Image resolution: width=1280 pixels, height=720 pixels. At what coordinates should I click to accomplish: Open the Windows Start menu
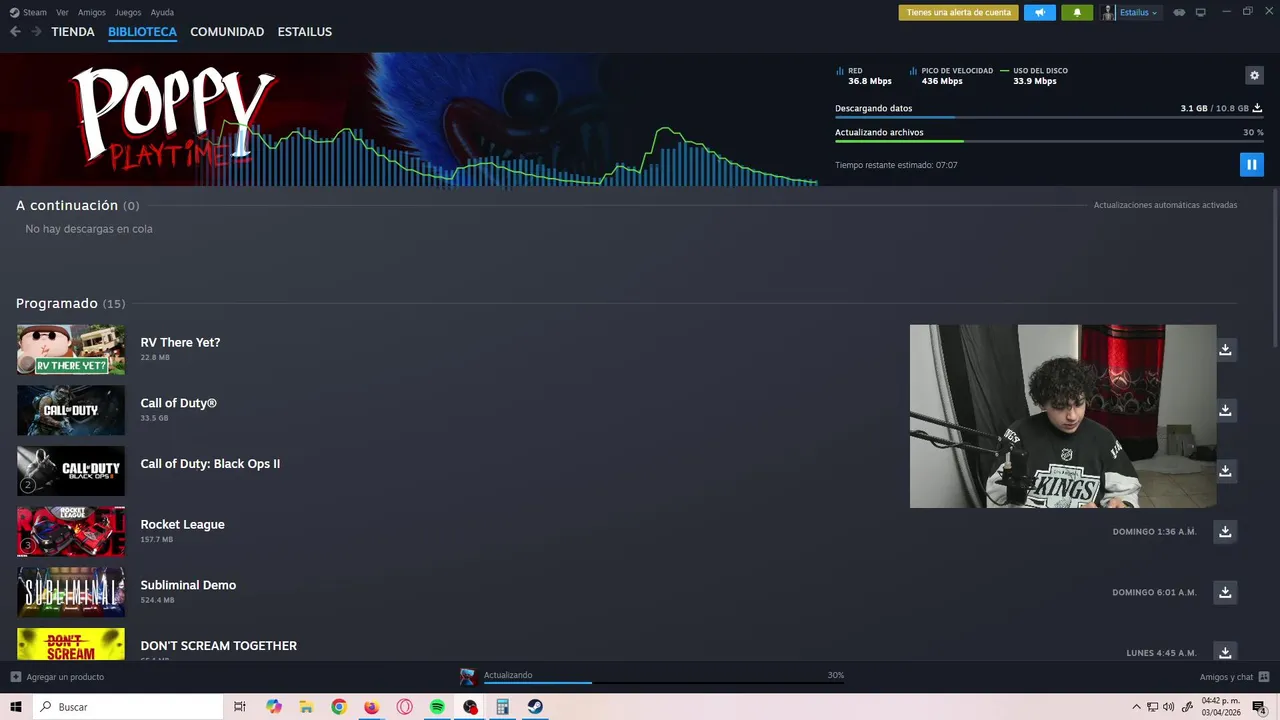coord(16,707)
